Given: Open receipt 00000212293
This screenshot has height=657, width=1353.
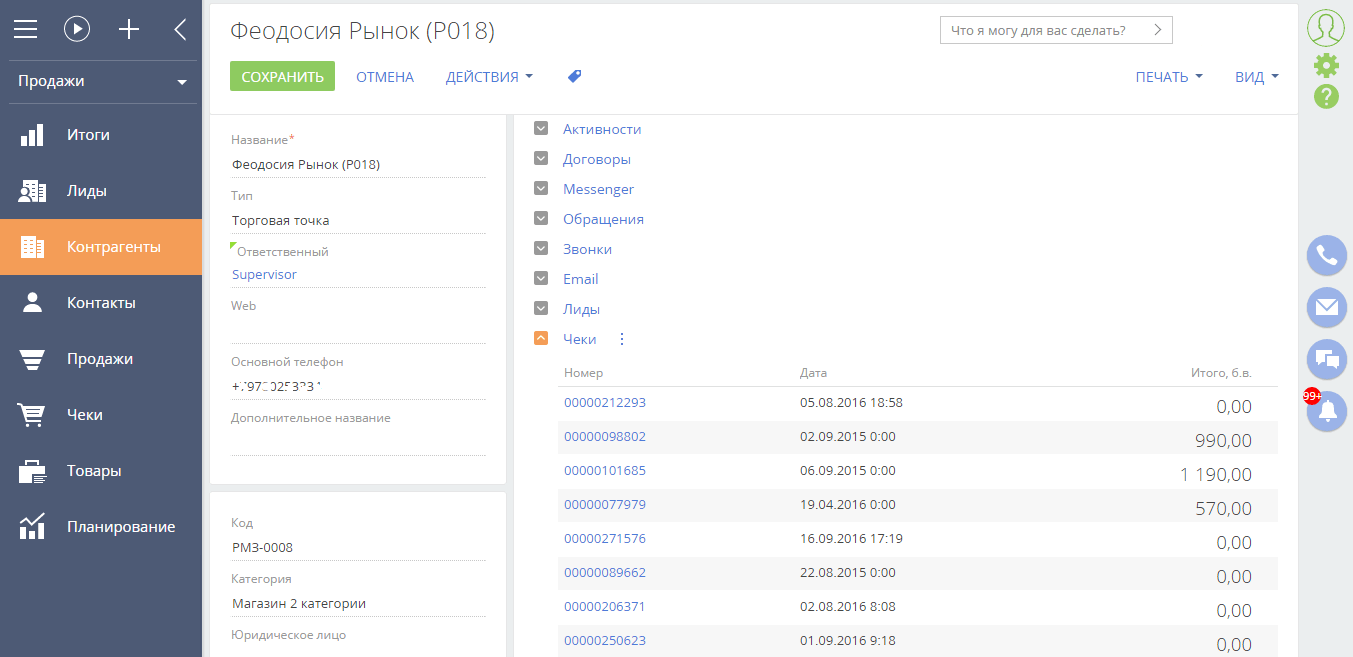Looking at the screenshot, I should (605, 403).
